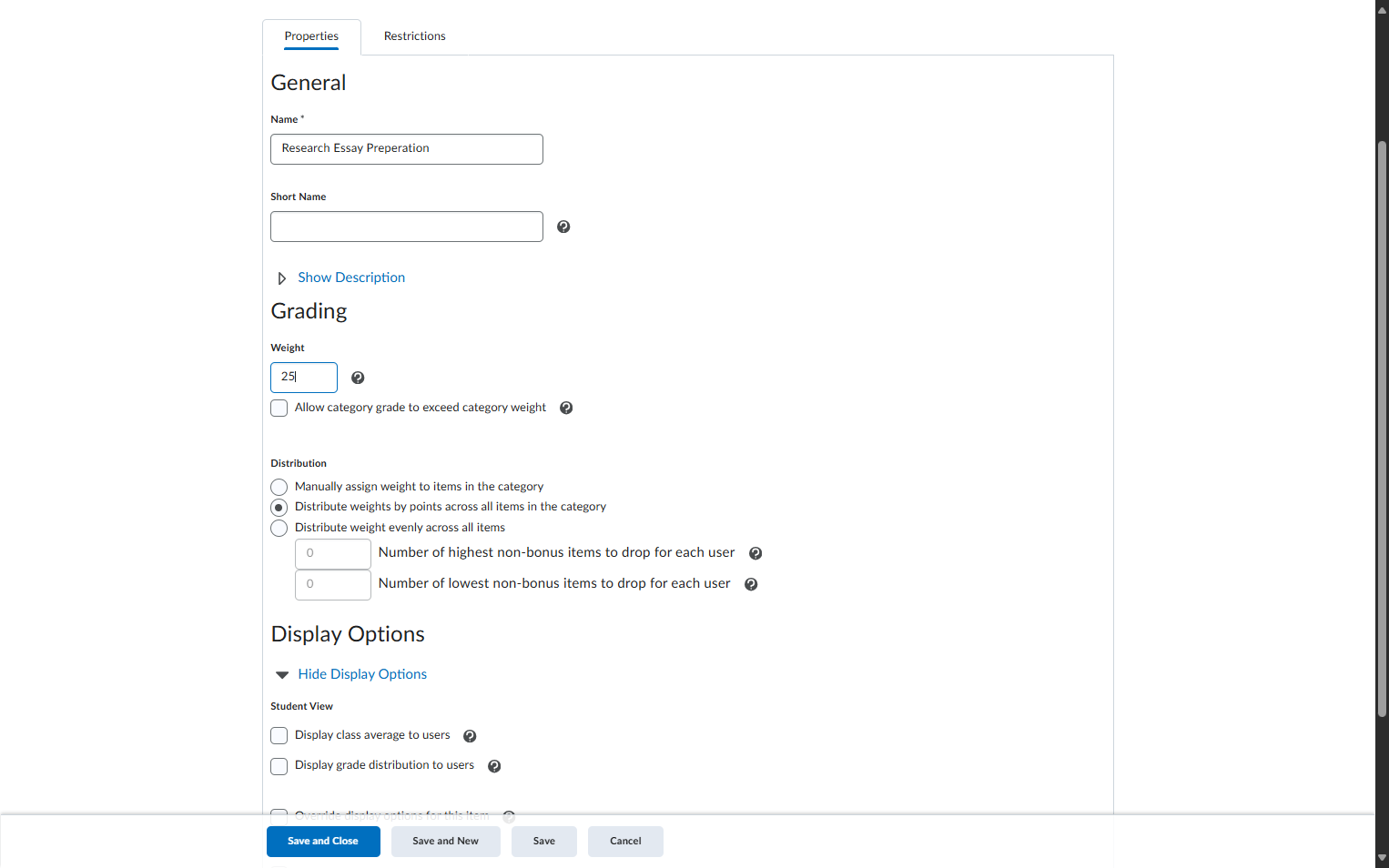Switch to the Restrictions tab
The image size is (1389, 868).
414,36
